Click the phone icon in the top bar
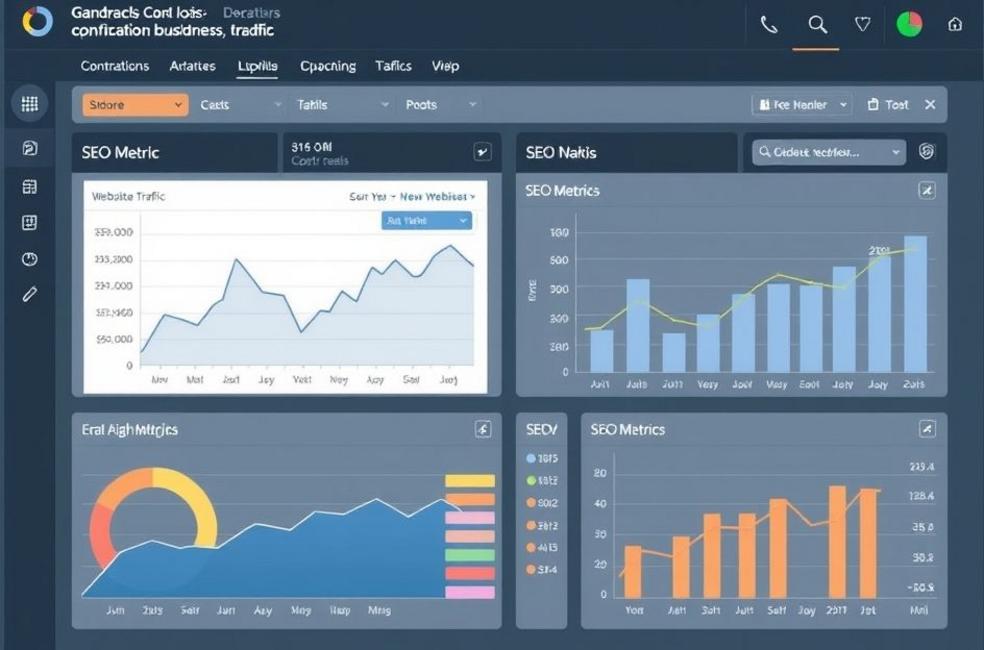This screenshot has width=984, height=650. tap(770, 22)
